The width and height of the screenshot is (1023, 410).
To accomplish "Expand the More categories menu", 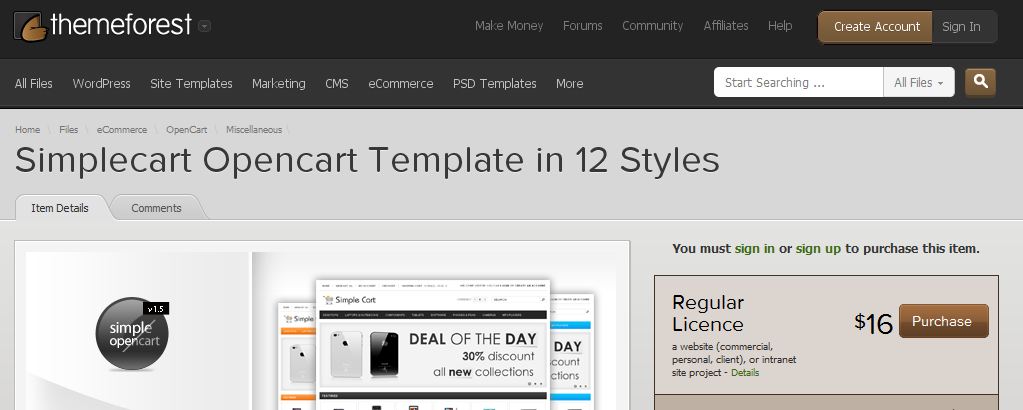I will [x=570, y=84].
